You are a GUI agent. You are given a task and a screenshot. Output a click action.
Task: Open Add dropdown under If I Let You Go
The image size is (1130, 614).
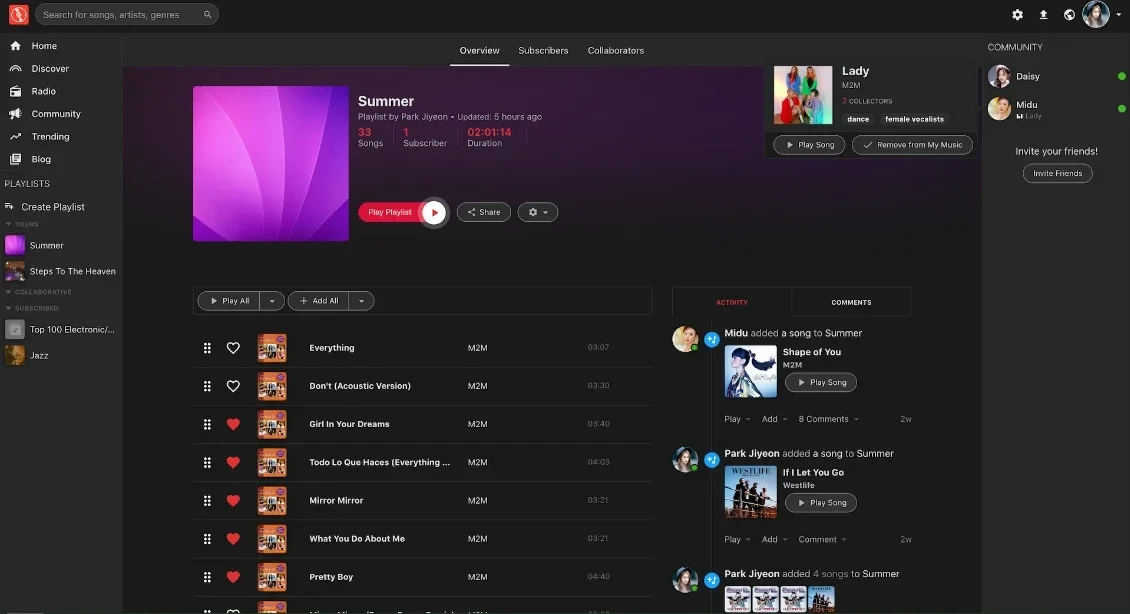pos(774,540)
